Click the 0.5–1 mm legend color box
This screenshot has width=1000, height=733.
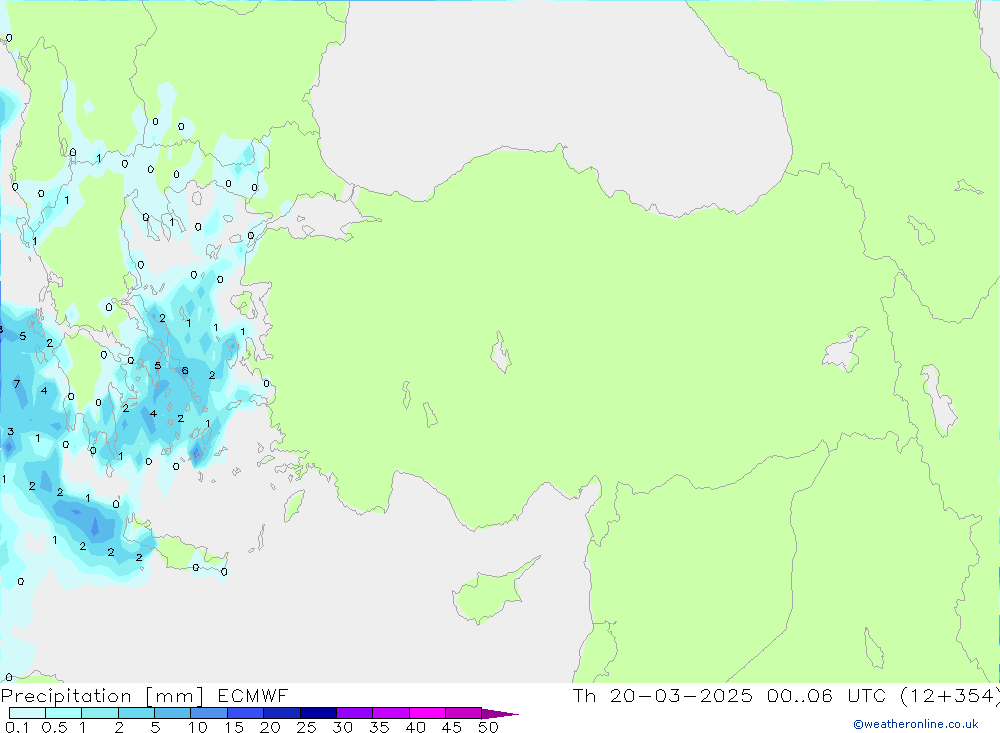click(63, 713)
